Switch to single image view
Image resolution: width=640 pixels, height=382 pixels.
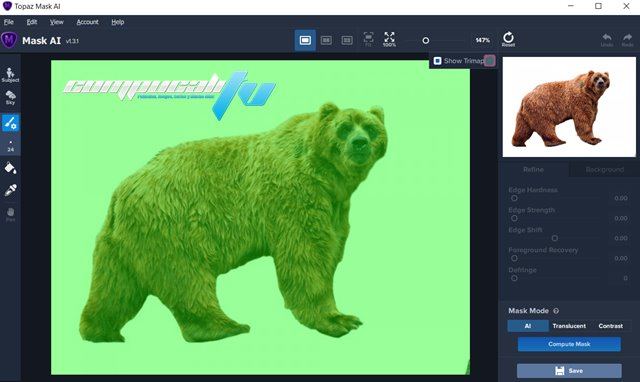[305, 40]
